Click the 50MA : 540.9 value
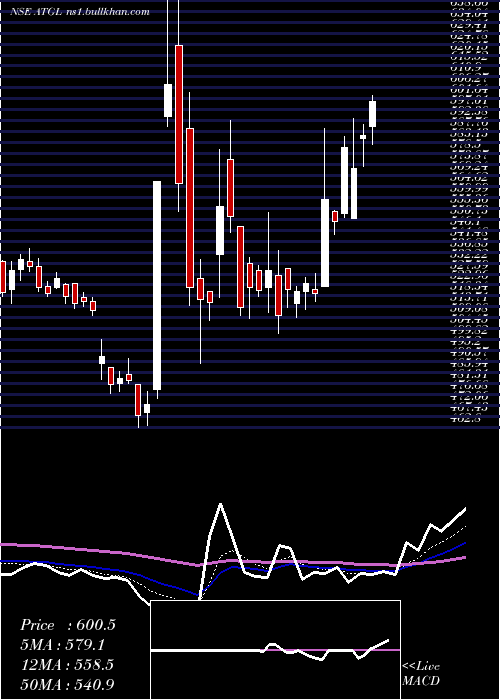Image resolution: width=500 pixels, height=700 pixels. (x=67, y=684)
